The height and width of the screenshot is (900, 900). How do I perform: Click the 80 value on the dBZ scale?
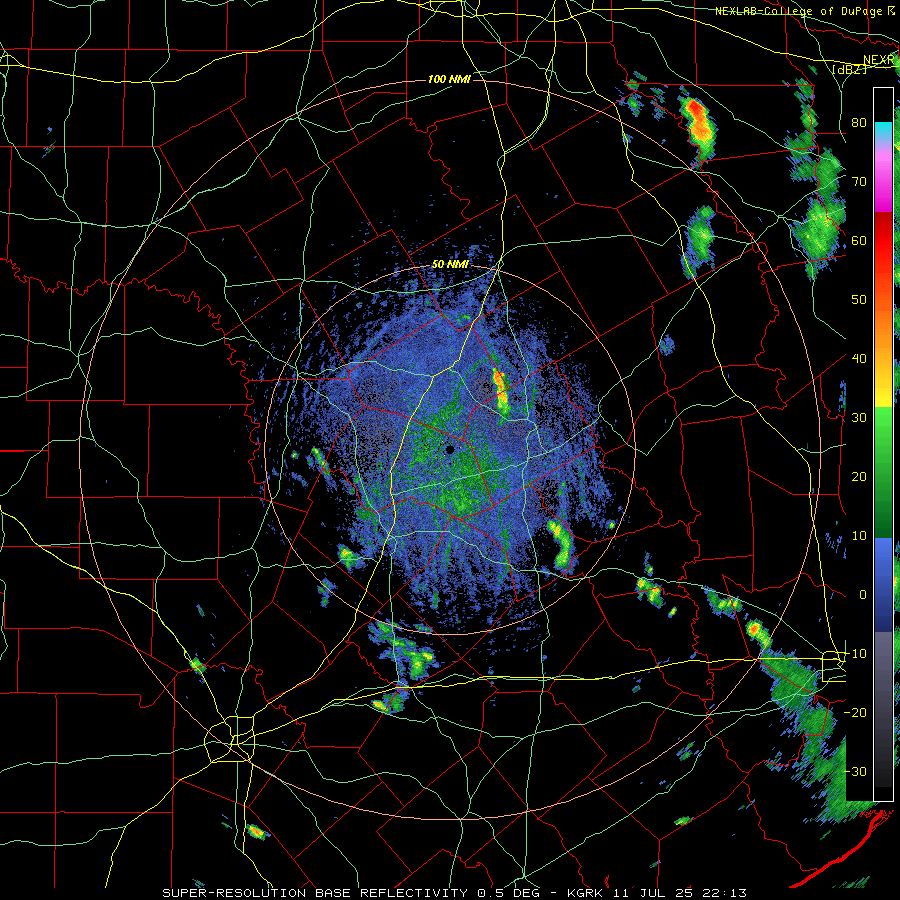point(859,122)
